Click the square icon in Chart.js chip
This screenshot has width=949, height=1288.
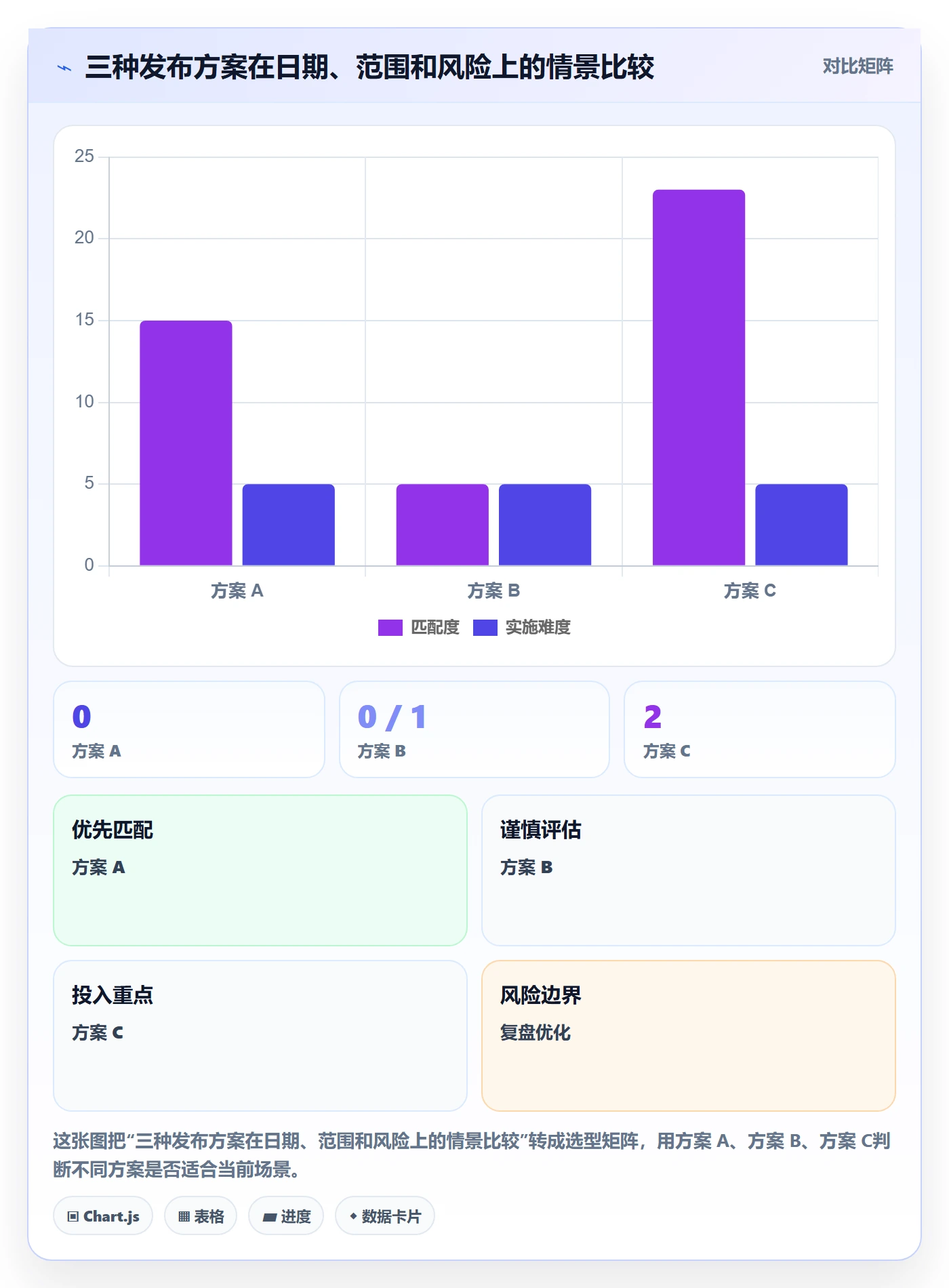[73, 1217]
